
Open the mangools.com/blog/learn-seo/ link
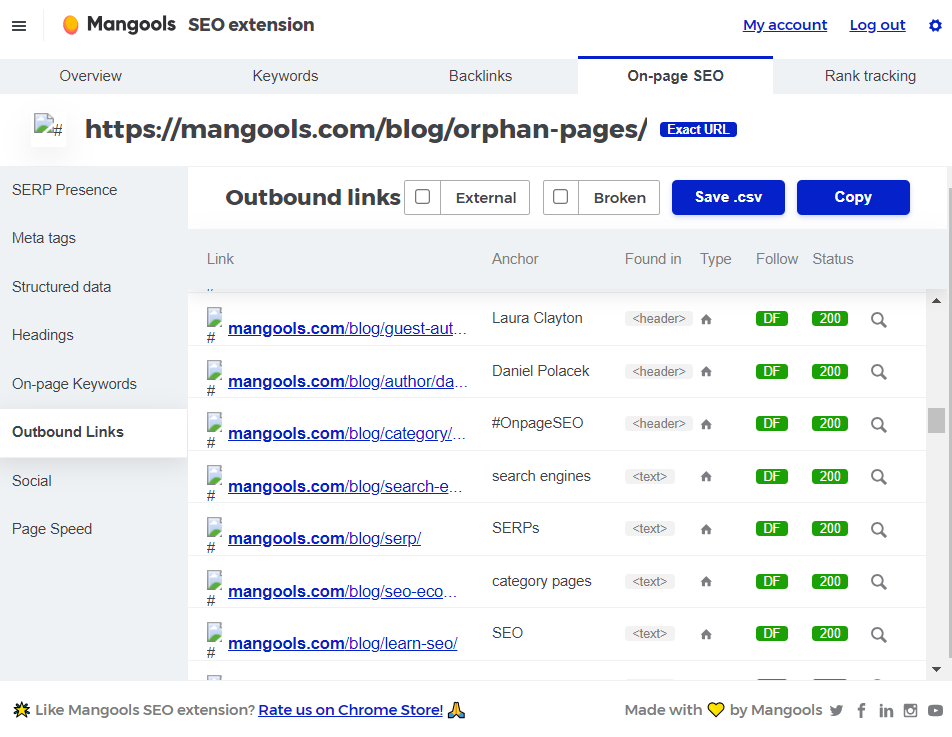coord(342,644)
